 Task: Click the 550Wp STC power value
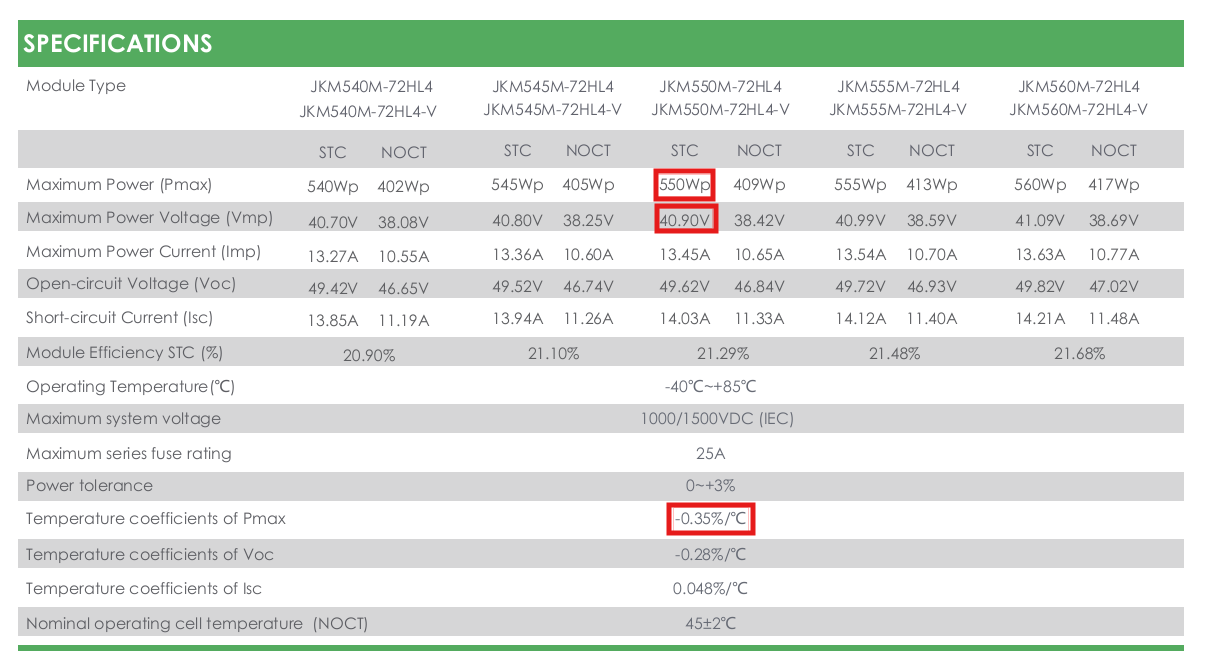click(685, 185)
